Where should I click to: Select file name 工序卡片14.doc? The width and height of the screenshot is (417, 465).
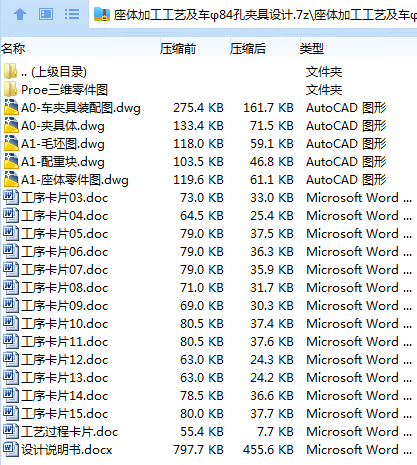tap(65, 396)
